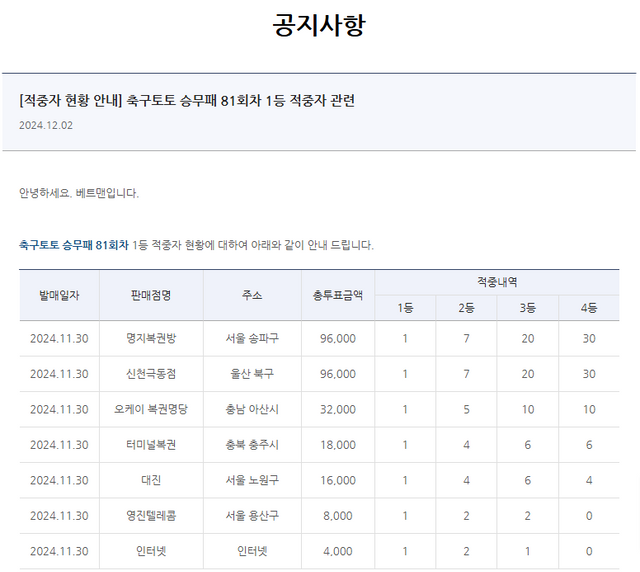Click the bold 축구토토 승무패 81회차 text

click(x=74, y=245)
